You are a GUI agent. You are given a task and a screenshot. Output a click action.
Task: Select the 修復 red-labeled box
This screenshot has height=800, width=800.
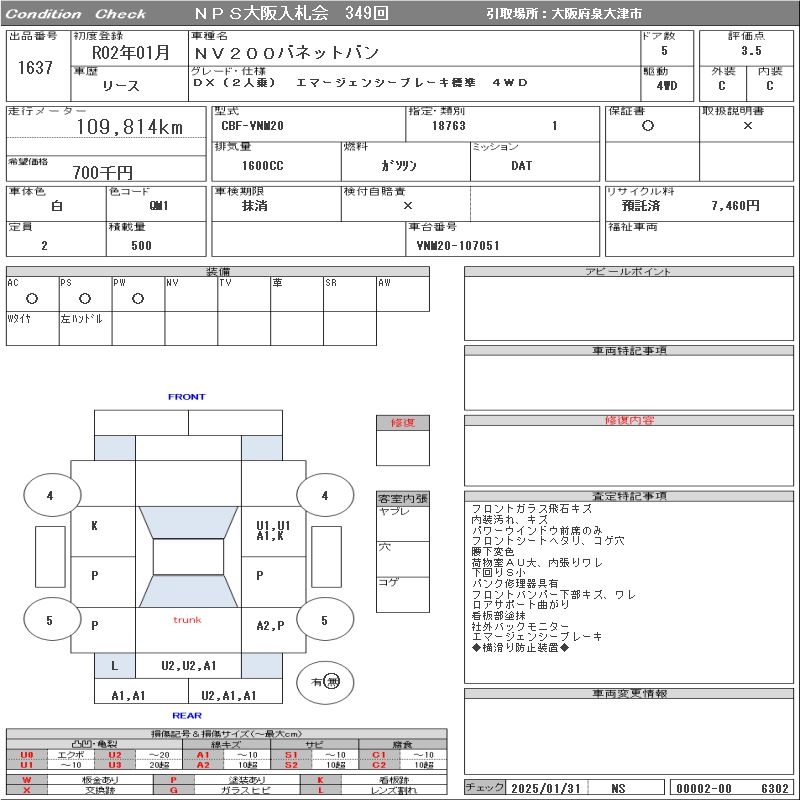(403, 423)
